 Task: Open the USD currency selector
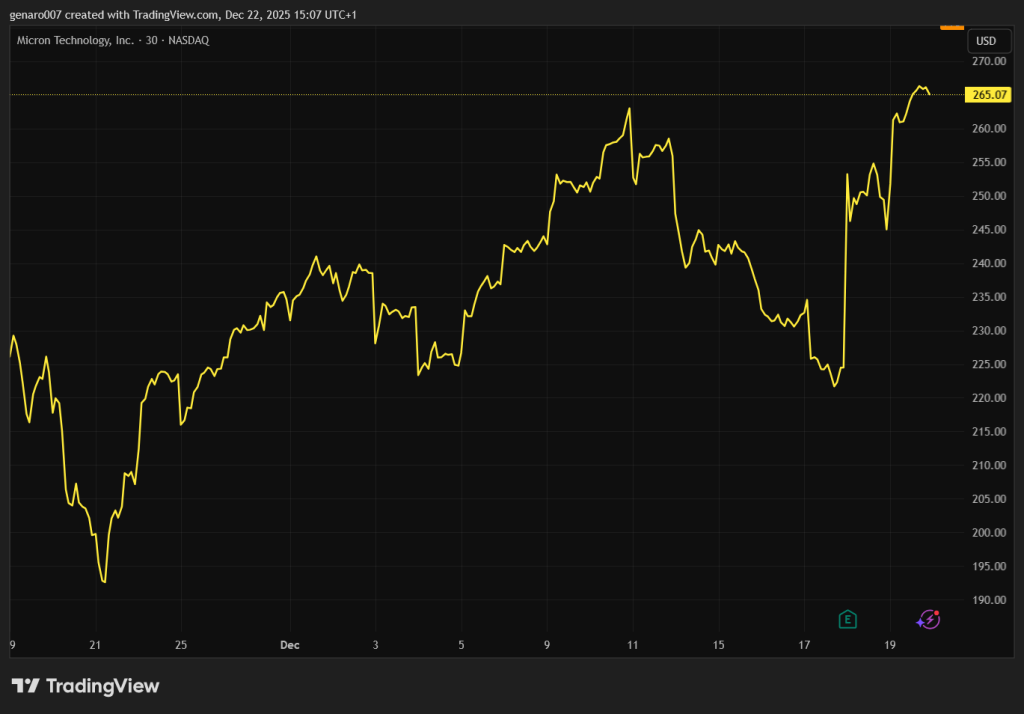click(x=985, y=41)
